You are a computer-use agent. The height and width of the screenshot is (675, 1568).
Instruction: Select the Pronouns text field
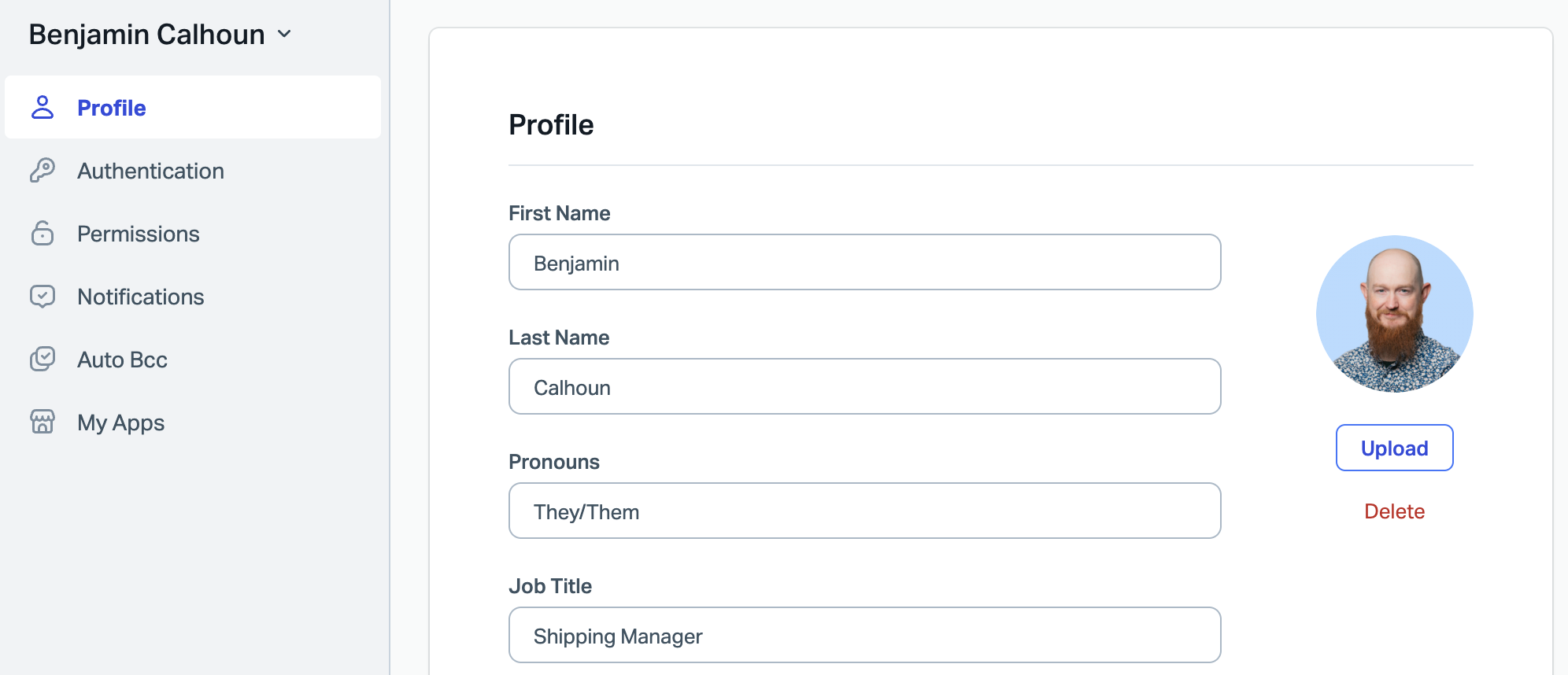864,511
